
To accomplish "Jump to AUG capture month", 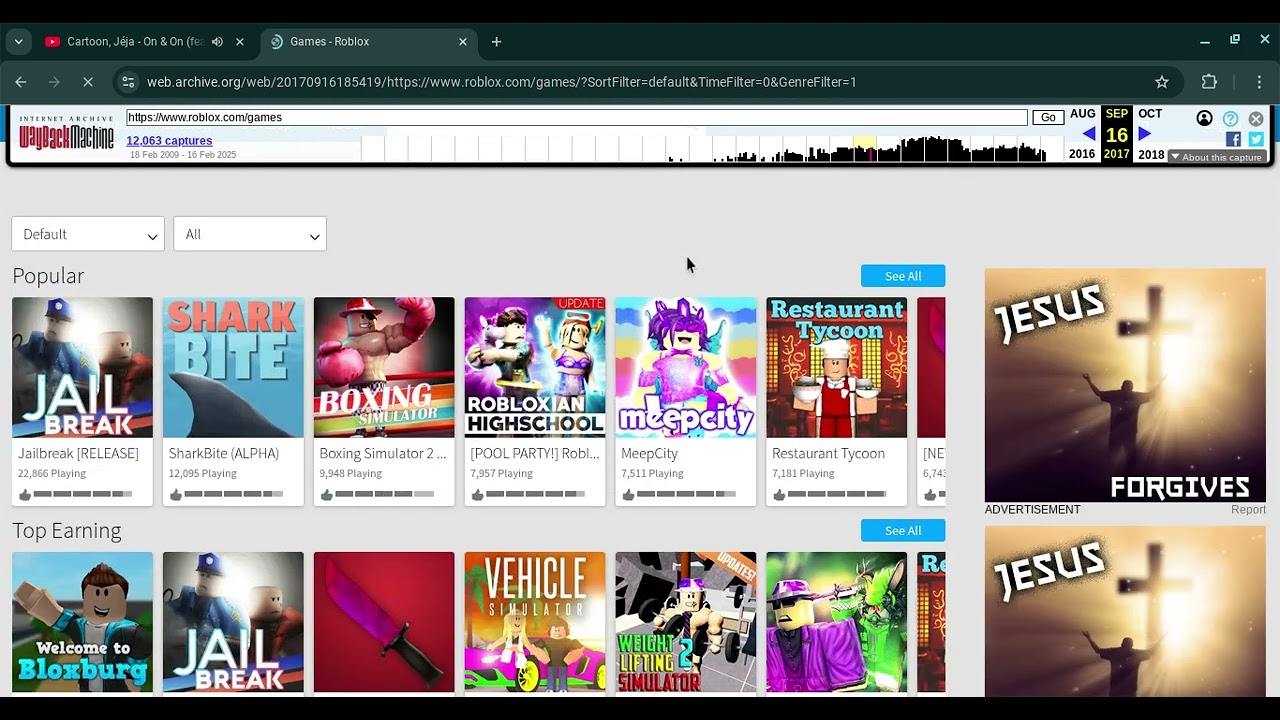I will point(1083,114).
